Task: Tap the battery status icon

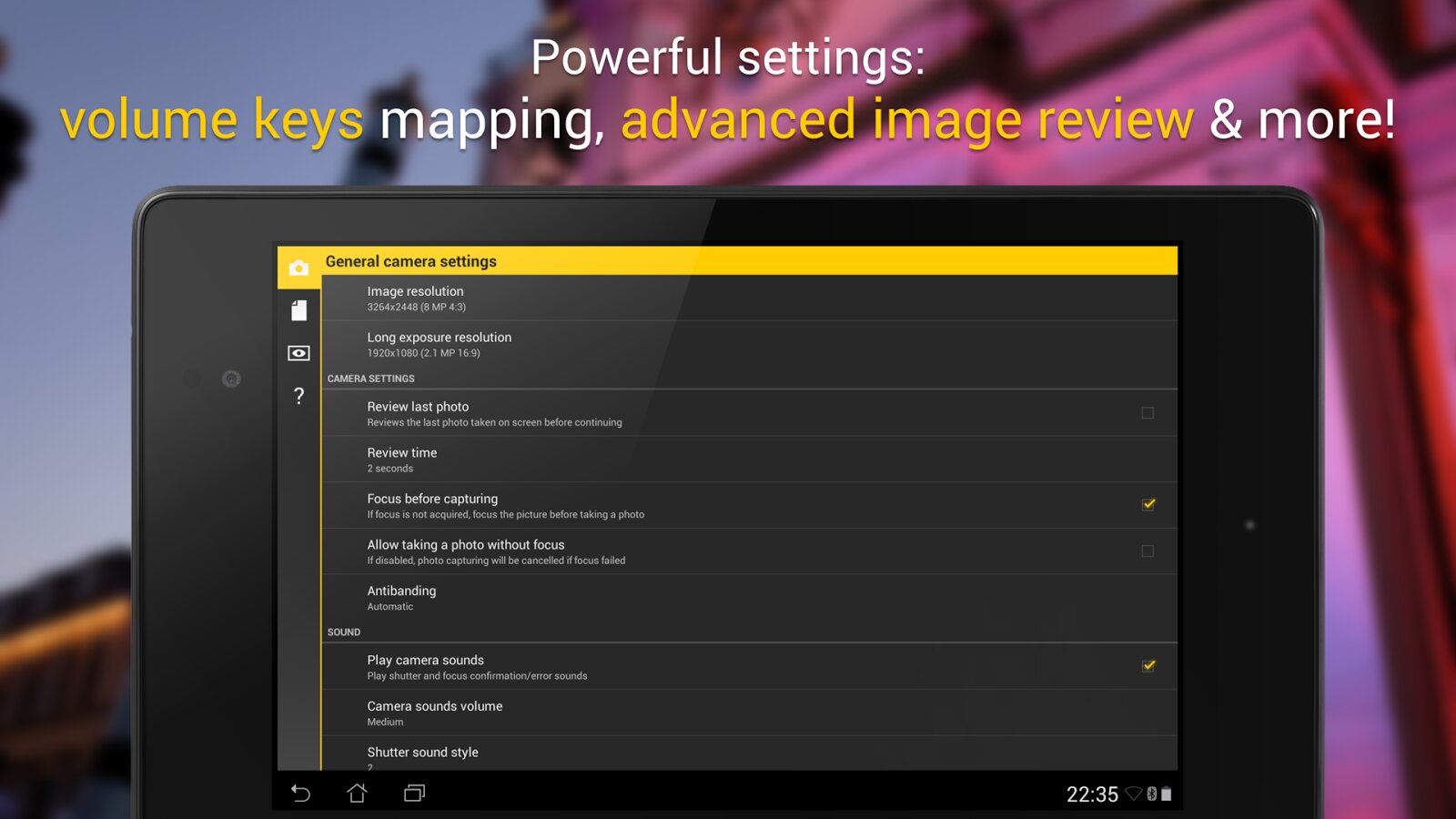Action: [x=1167, y=794]
